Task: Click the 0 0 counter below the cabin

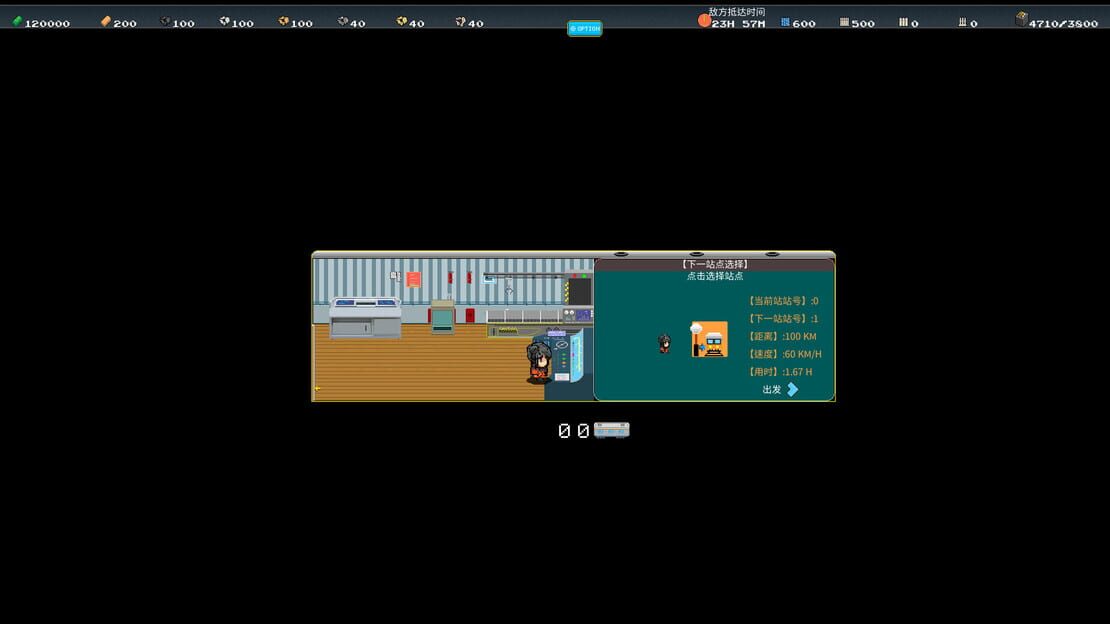Action: tap(573, 431)
